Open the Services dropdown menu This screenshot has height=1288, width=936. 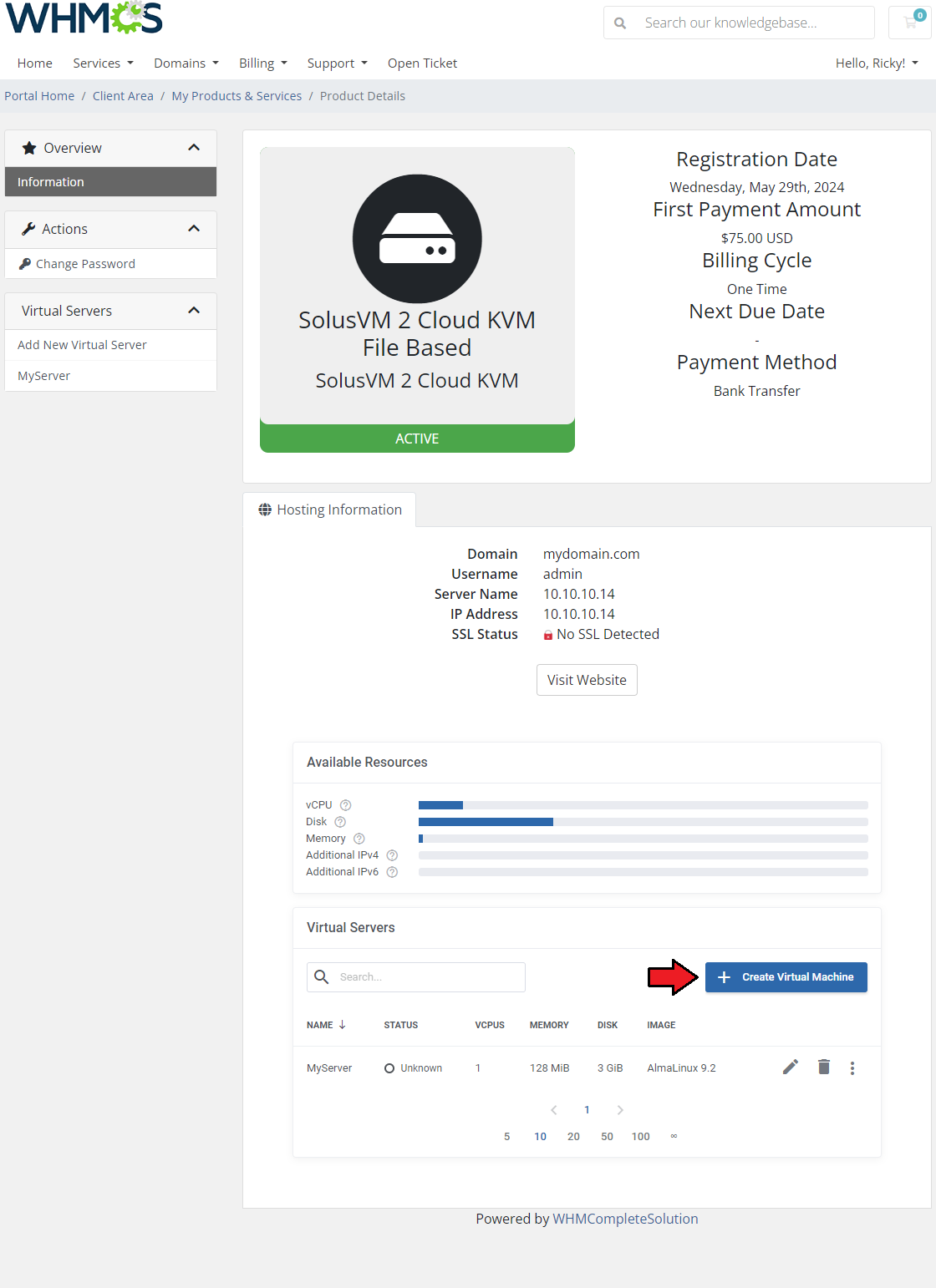pyautogui.click(x=103, y=63)
